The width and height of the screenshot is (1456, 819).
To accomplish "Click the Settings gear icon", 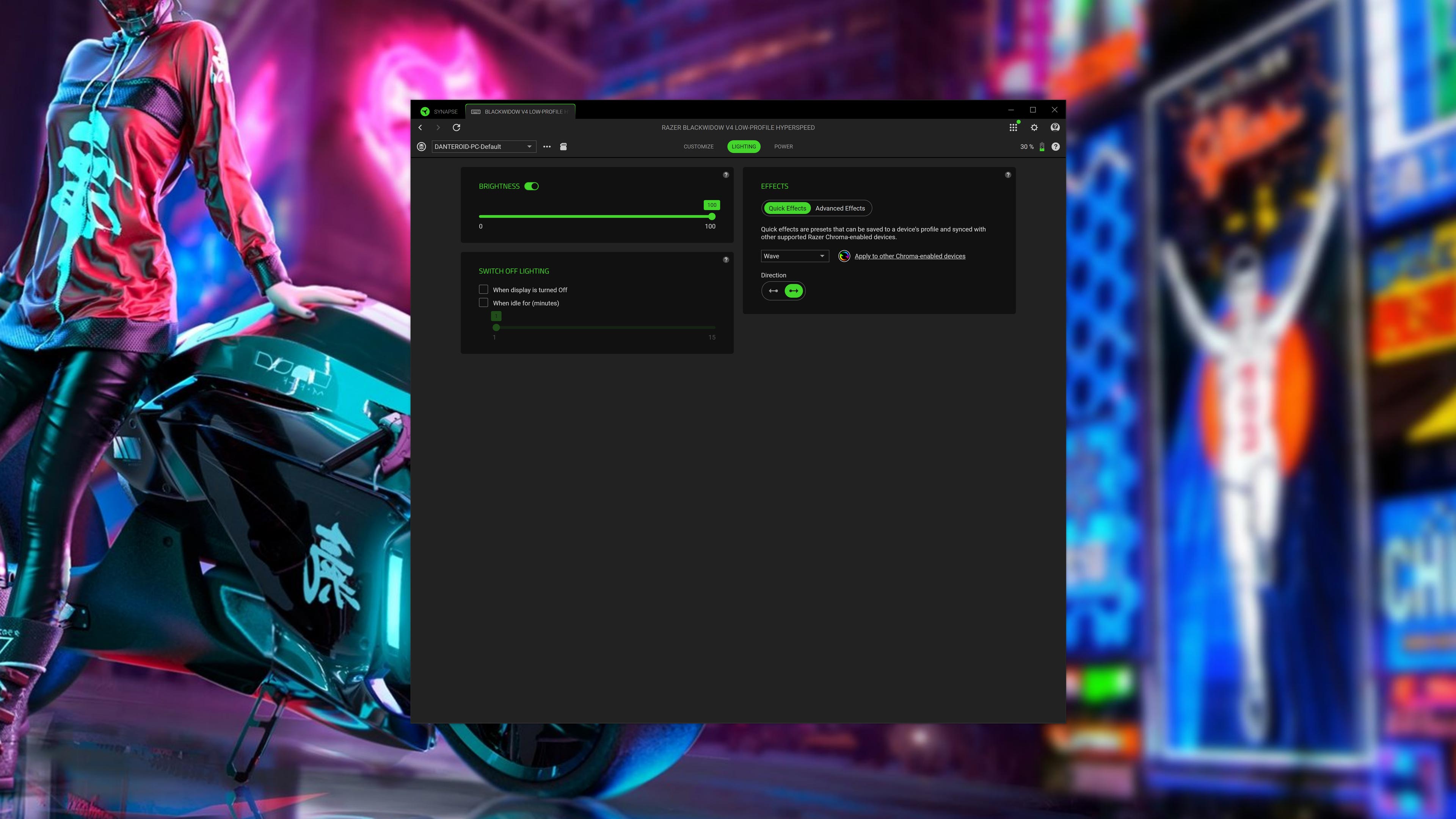I will tap(1034, 127).
